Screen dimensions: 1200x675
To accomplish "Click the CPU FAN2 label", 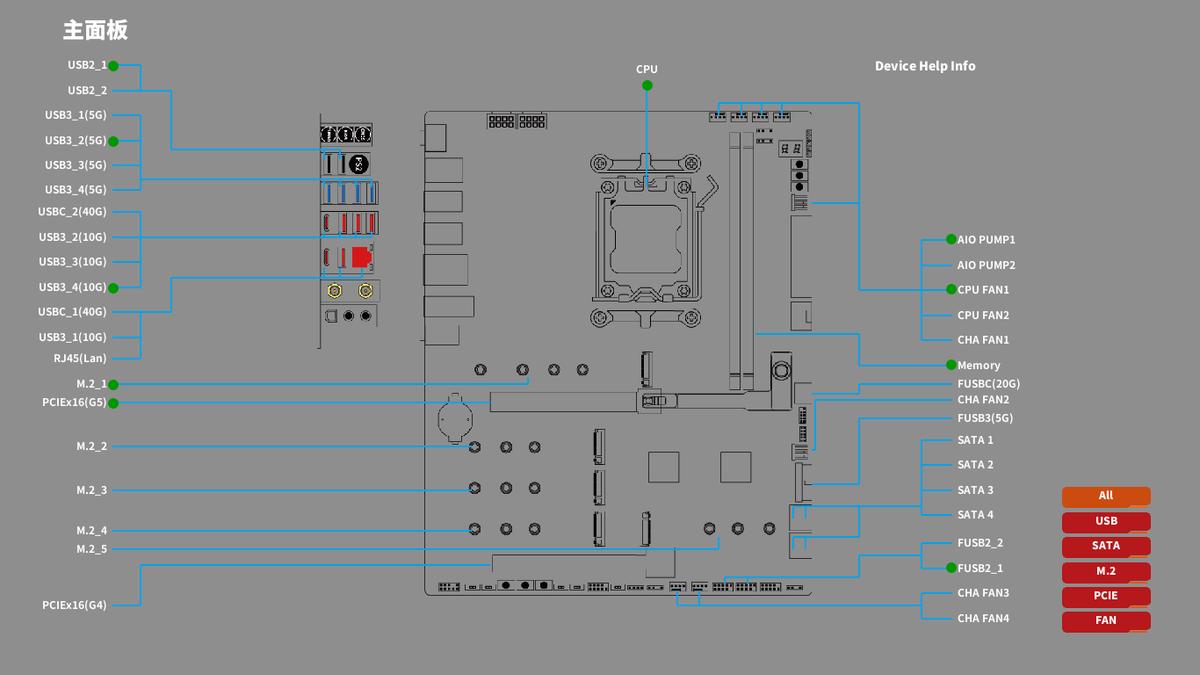I will pyautogui.click(x=983, y=315).
